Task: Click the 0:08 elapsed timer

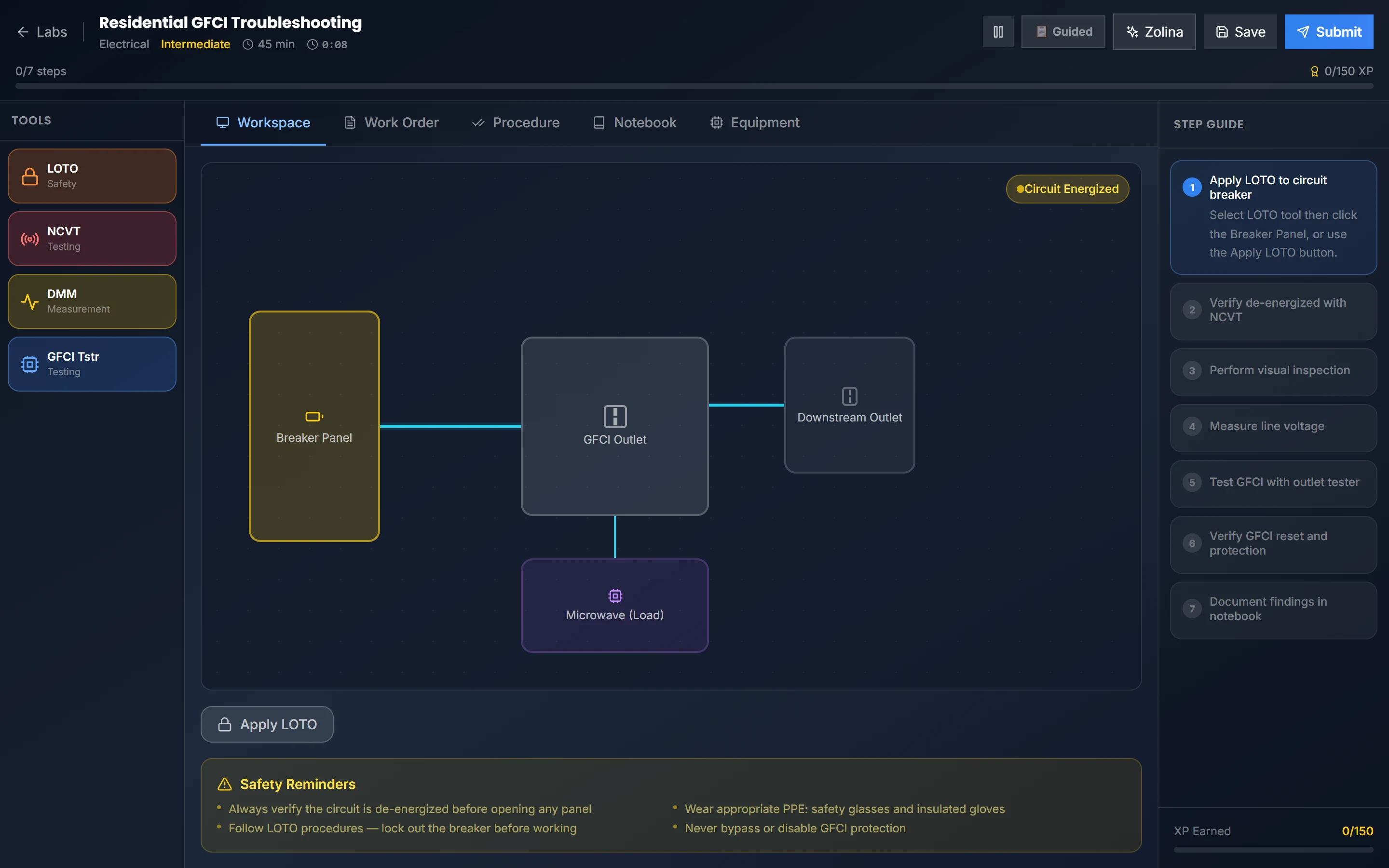Action: [327, 44]
